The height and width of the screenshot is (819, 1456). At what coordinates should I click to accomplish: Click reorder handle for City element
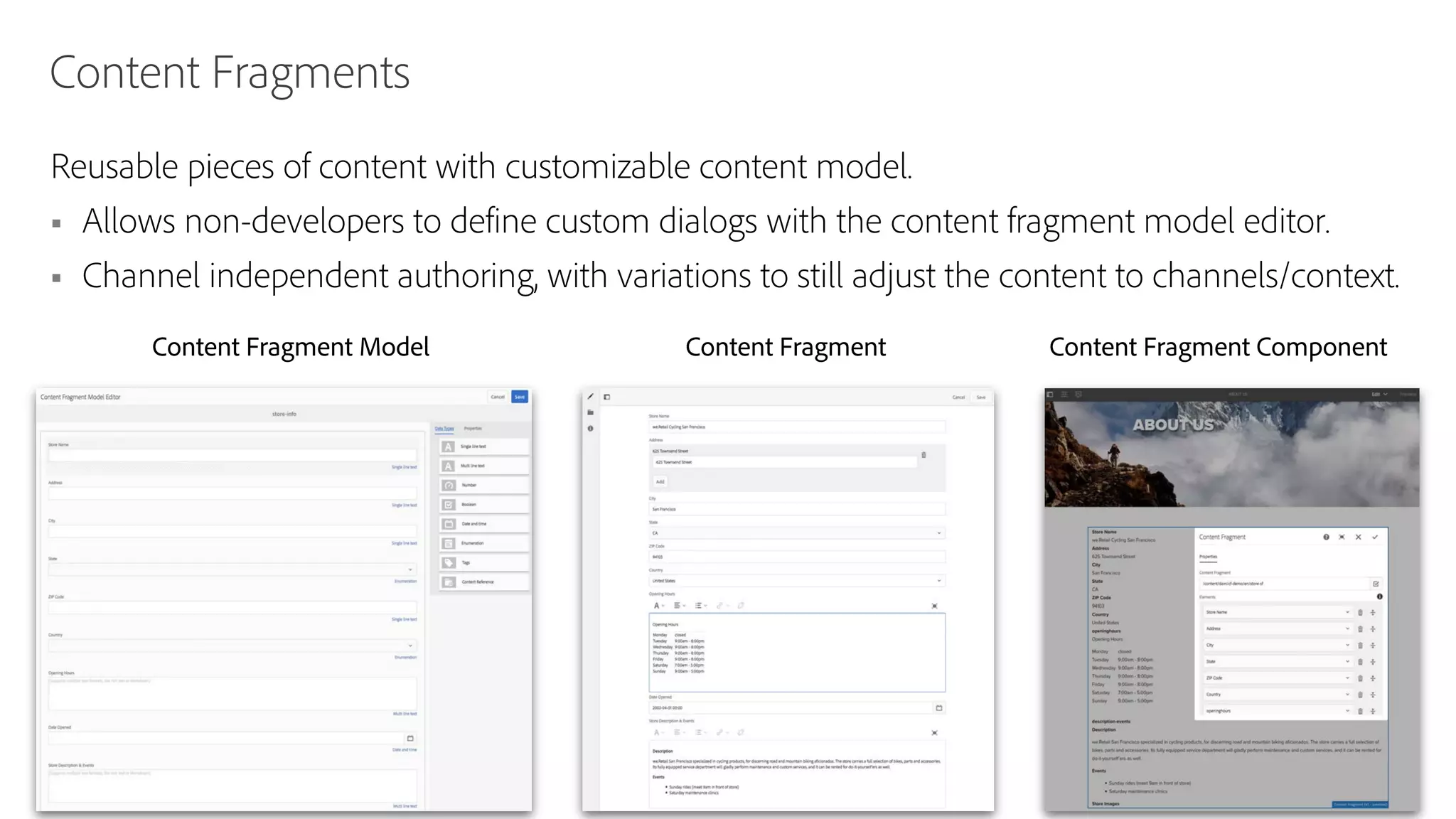click(1373, 646)
